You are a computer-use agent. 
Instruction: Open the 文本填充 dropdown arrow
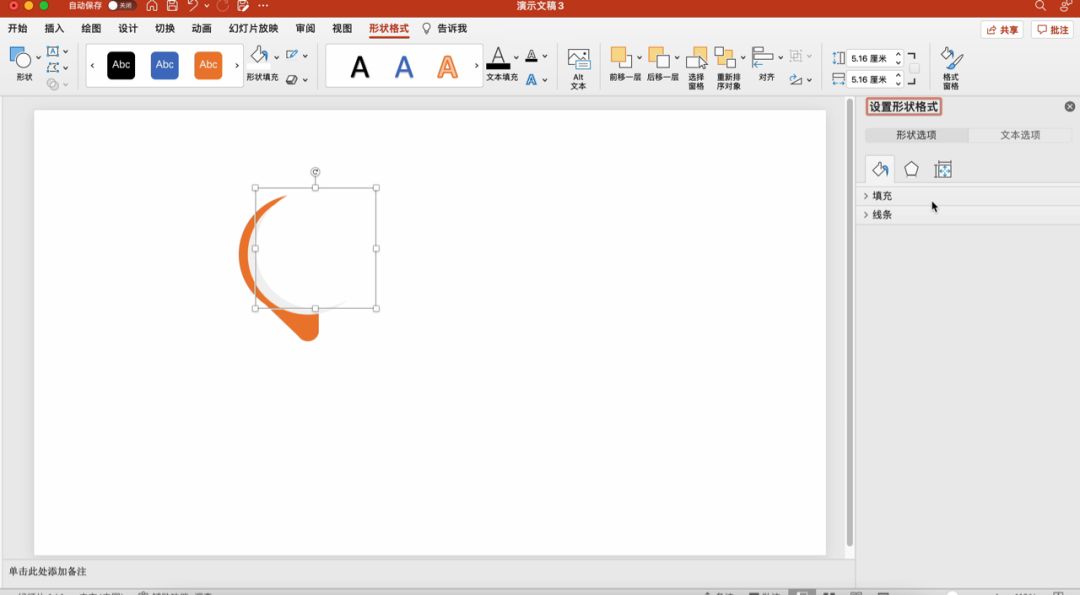(x=516, y=58)
